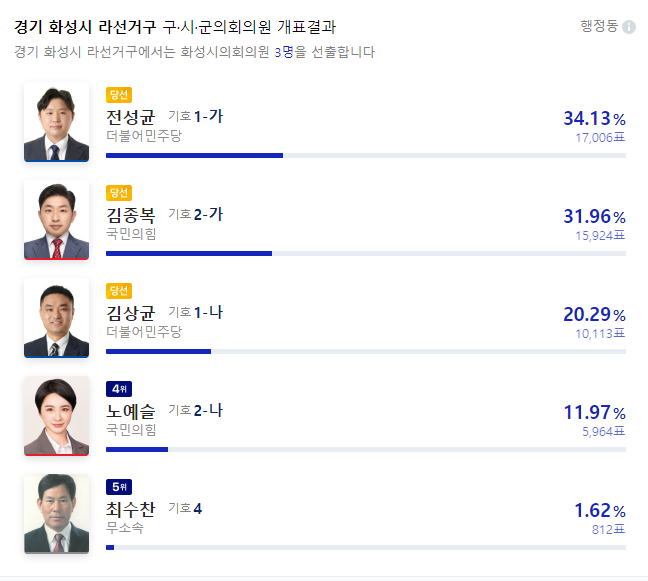648x581 pixels.
Task: Click the 34.13% vote percentage
Action: [594, 119]
